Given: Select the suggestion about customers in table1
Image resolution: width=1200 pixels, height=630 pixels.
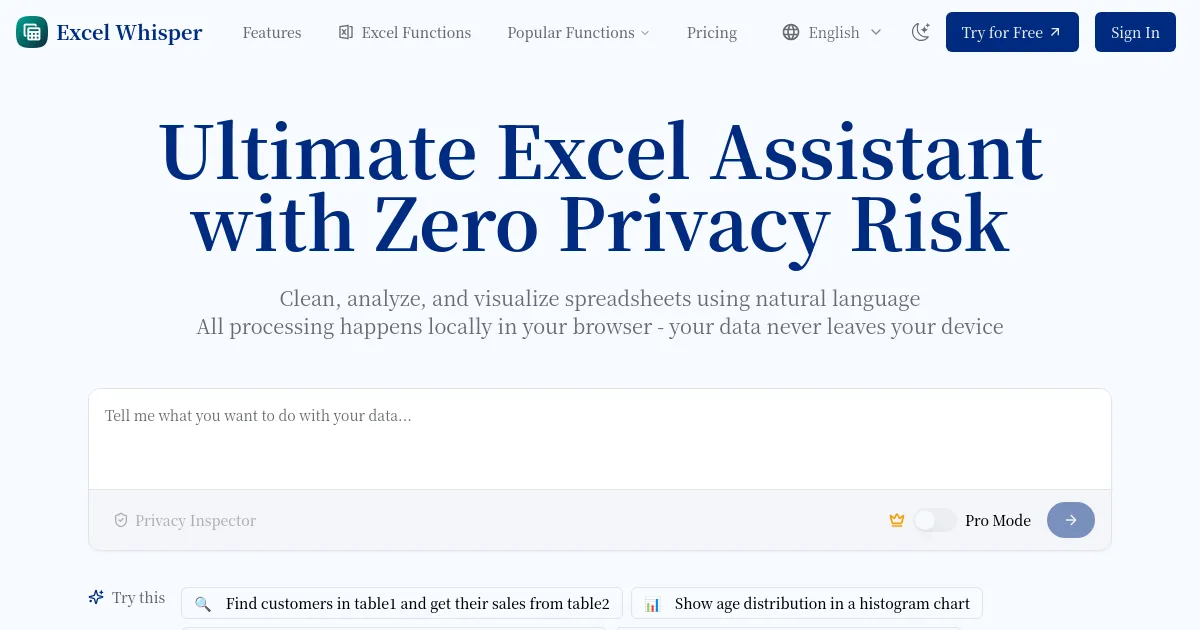Looking at the screenshot, I should click(x=400, y=603).
